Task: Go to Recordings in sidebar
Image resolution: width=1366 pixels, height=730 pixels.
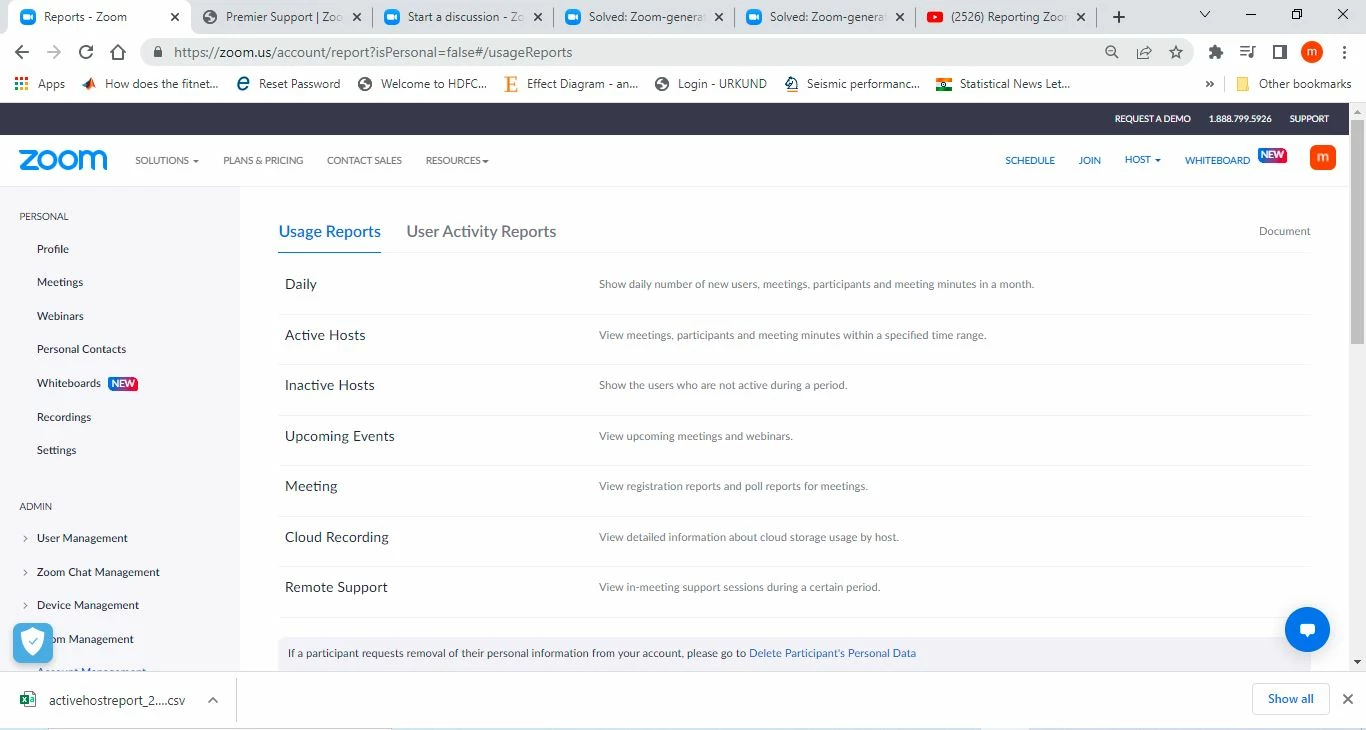Action: point(64,417)
